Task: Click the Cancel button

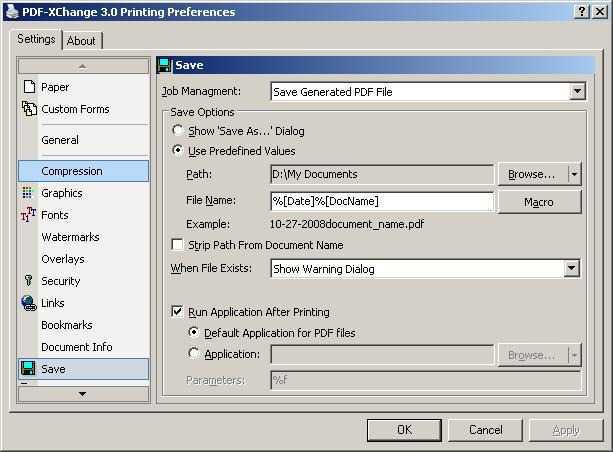Action: coord(486,430)
